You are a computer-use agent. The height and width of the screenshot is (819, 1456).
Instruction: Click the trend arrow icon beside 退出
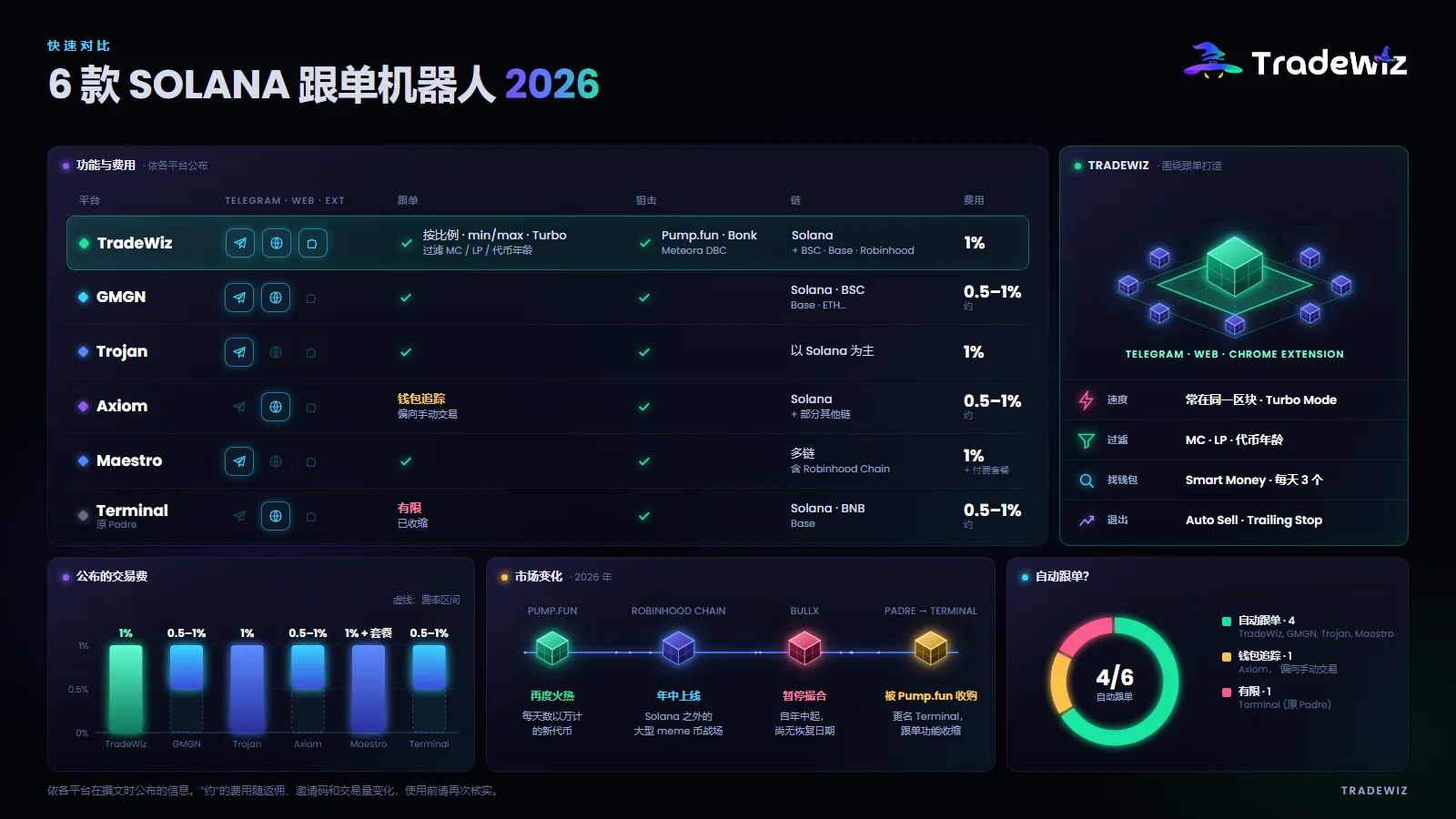[1087, 521]
